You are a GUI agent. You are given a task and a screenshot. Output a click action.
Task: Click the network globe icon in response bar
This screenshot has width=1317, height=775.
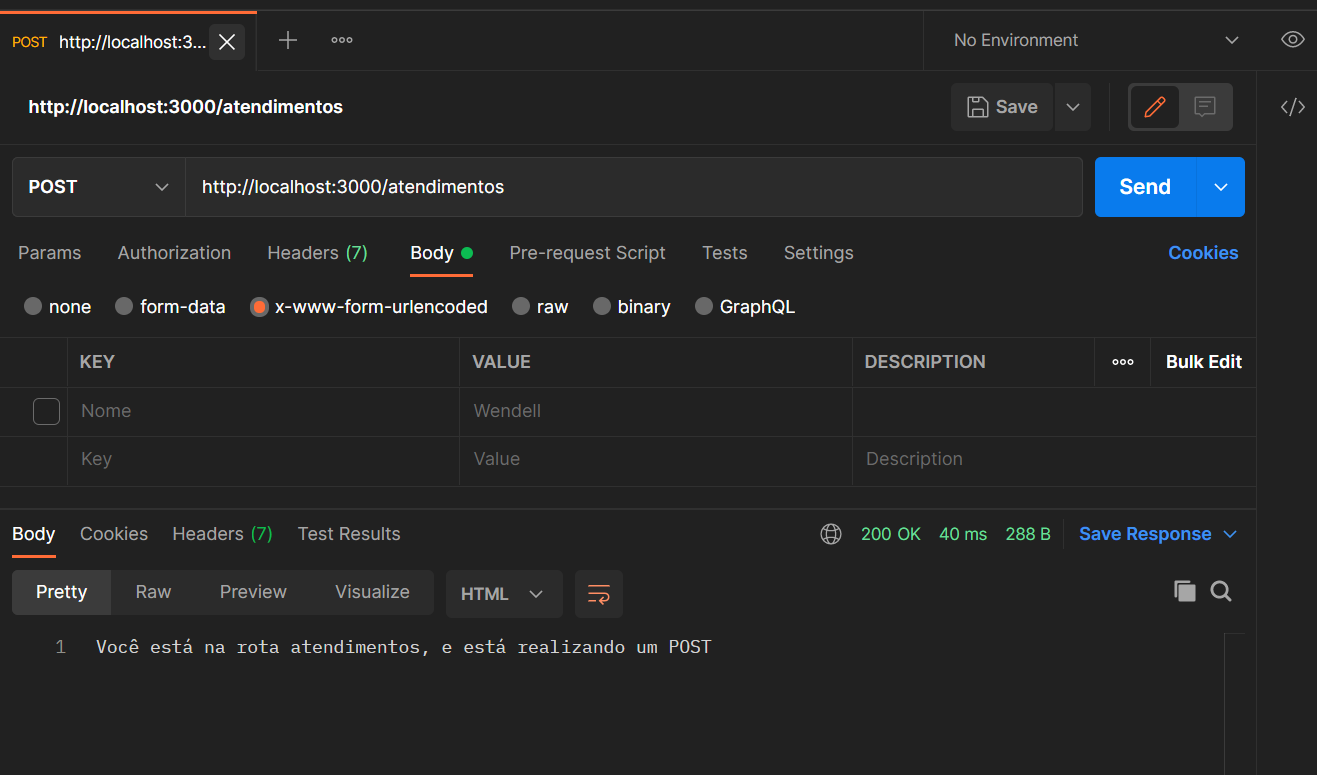click(831, 534)
